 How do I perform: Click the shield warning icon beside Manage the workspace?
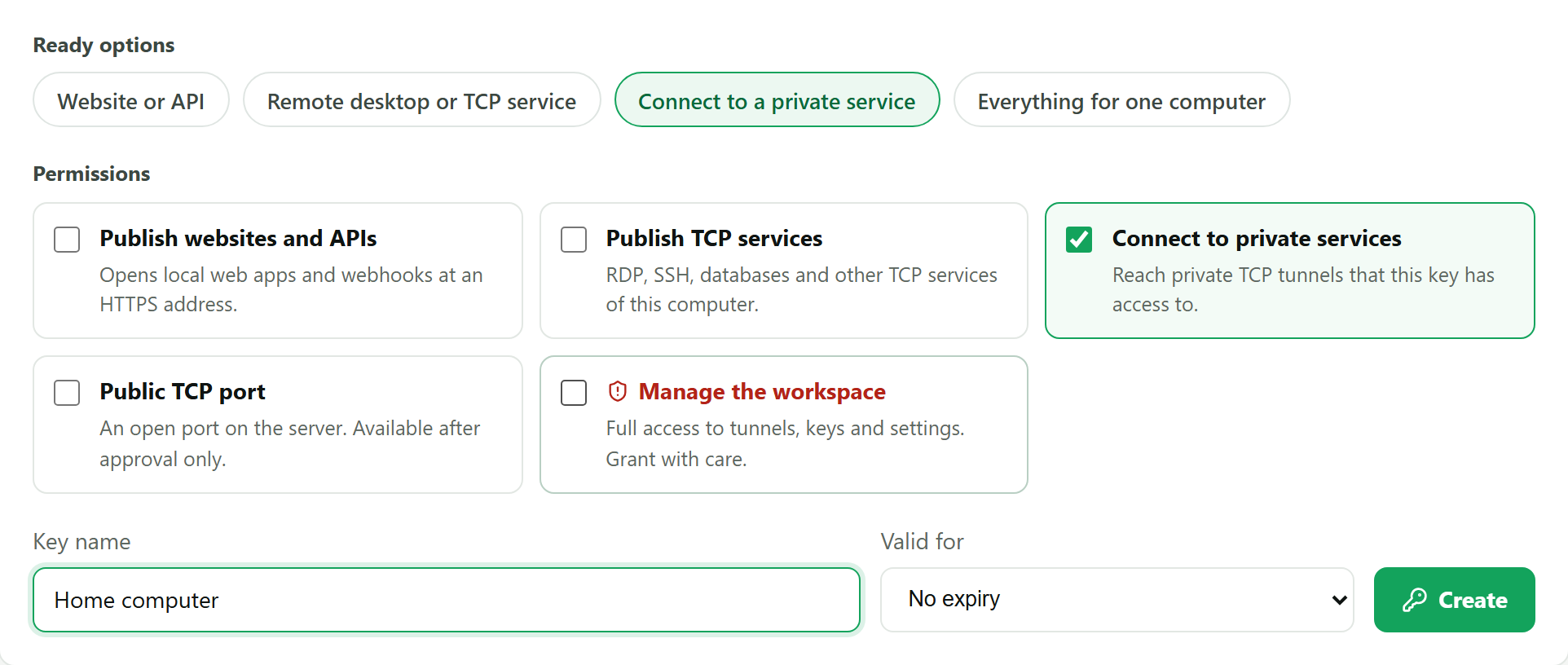point(618,392)
